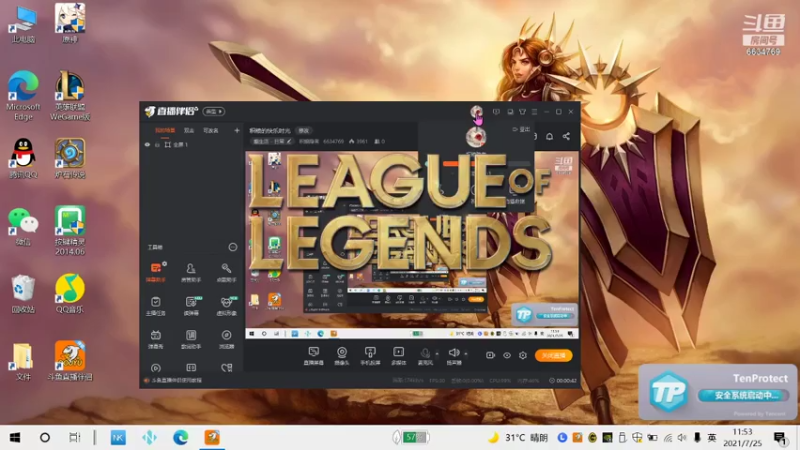This screenshot has width=800, height=450.
Task: Click the TenProtect security popup
Action: 717,392
